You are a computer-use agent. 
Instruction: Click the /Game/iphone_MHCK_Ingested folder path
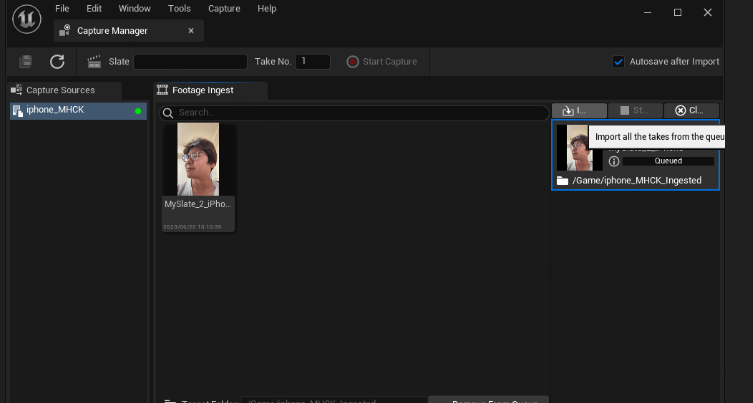click(x=637, y=181)
